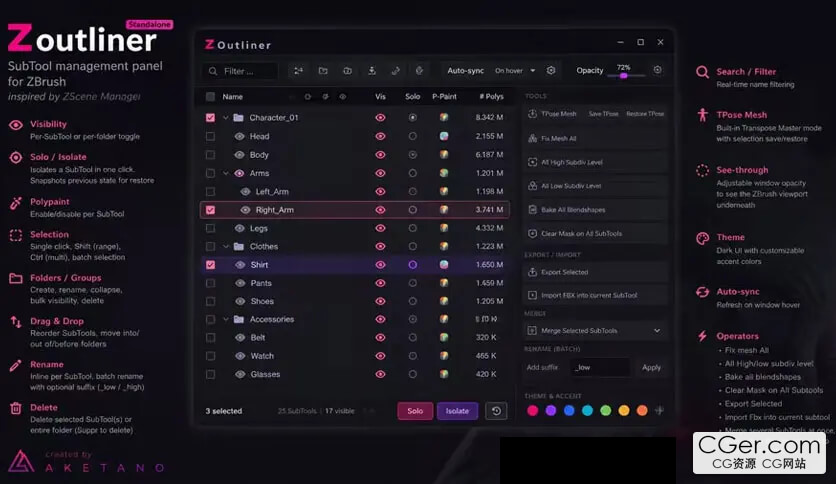Toggle Watch visibility eye in Vis column
Image resolution: width=836 pixels, height=484 pixels.
(x=380, y=356)
